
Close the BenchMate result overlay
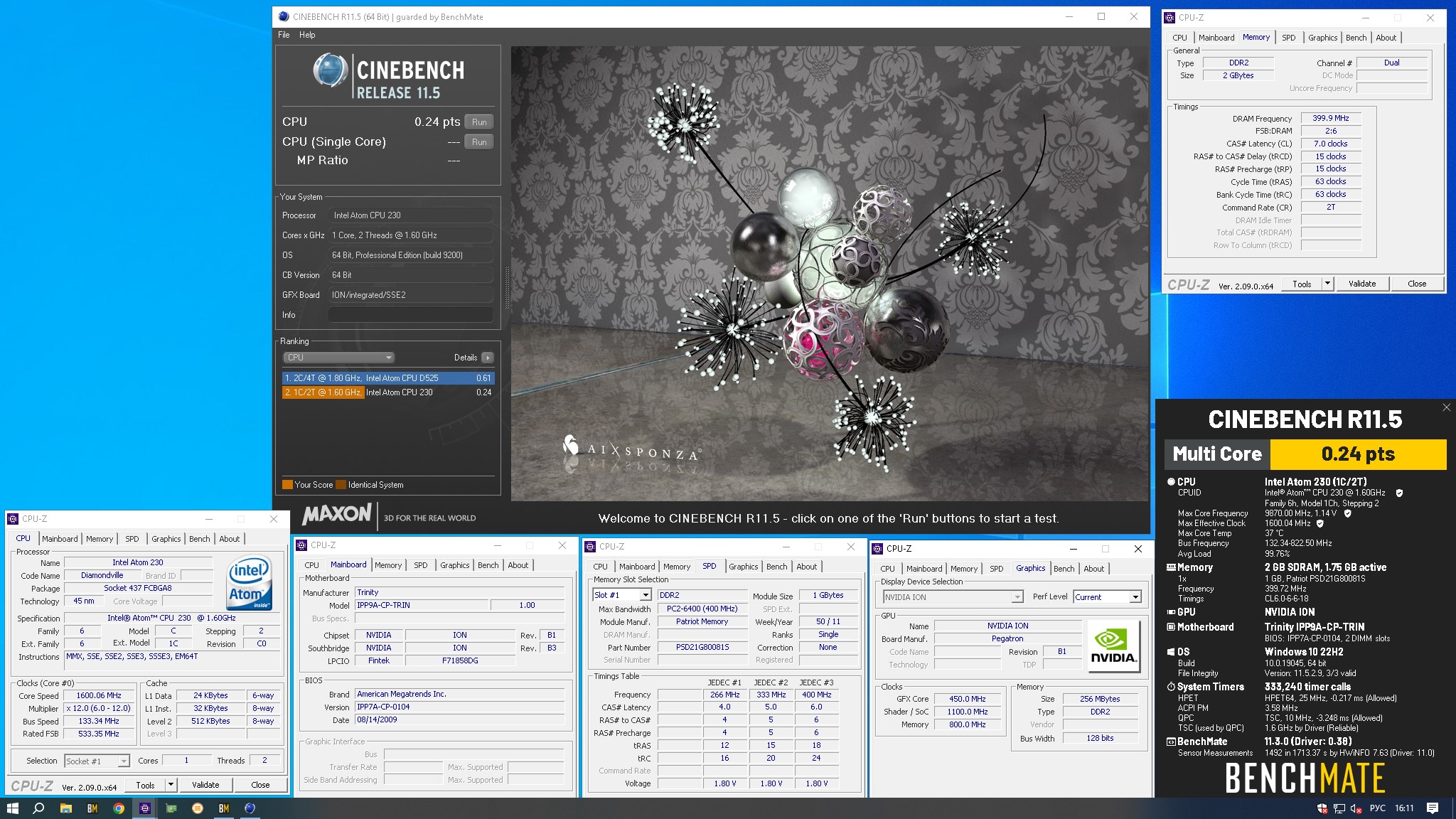coord(1446,407)
